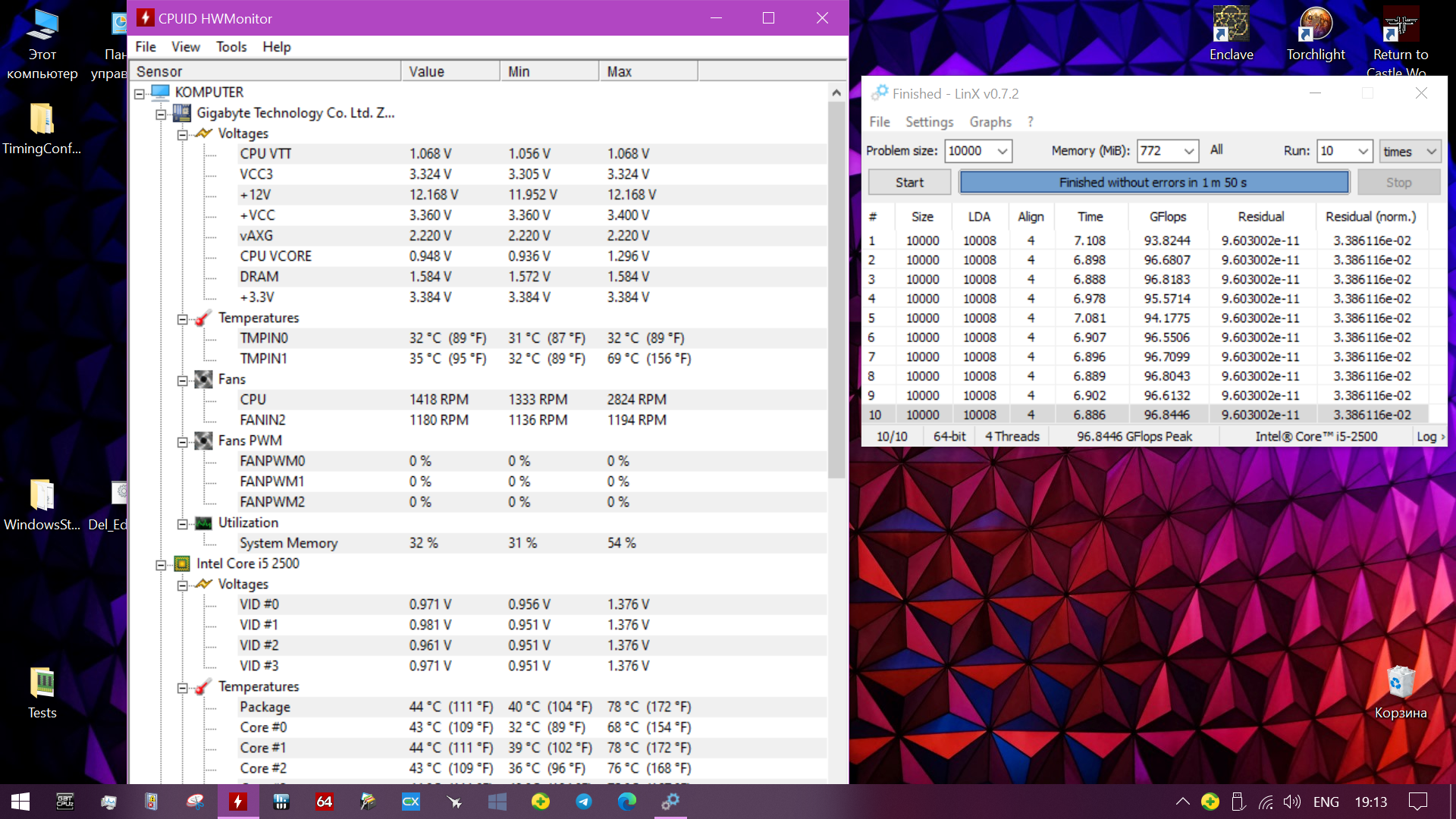Screen dimensions: 1456x819
Task: Click the TimingConf desktop folder icon
Action: (x=42, y=120)
